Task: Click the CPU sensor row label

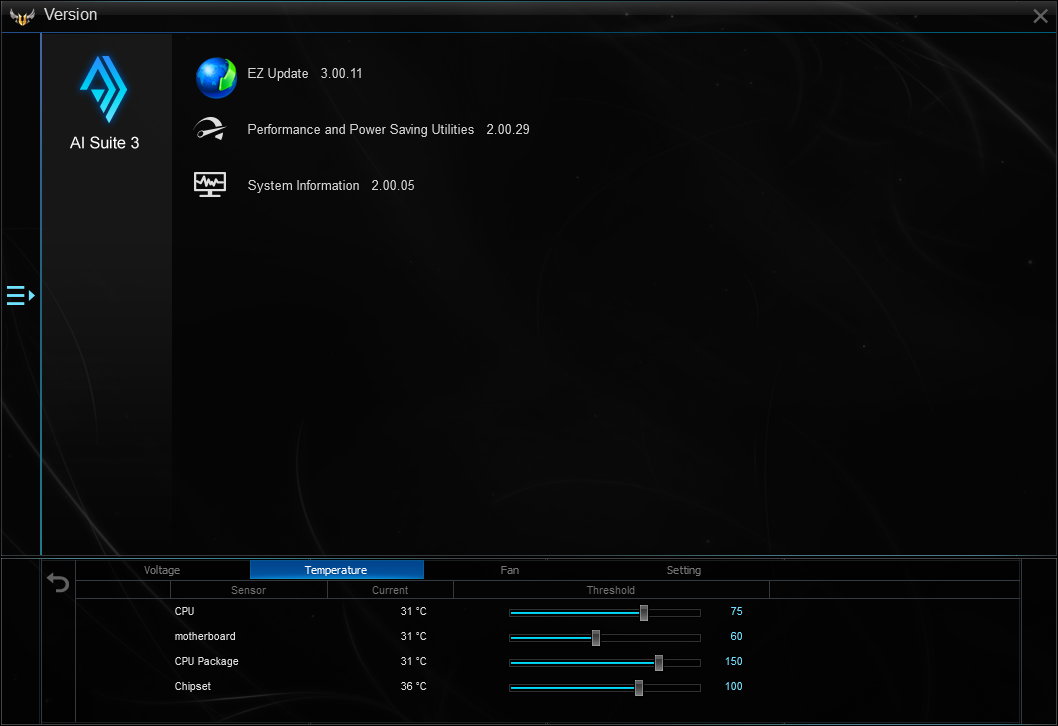Action: pos(184,611)
